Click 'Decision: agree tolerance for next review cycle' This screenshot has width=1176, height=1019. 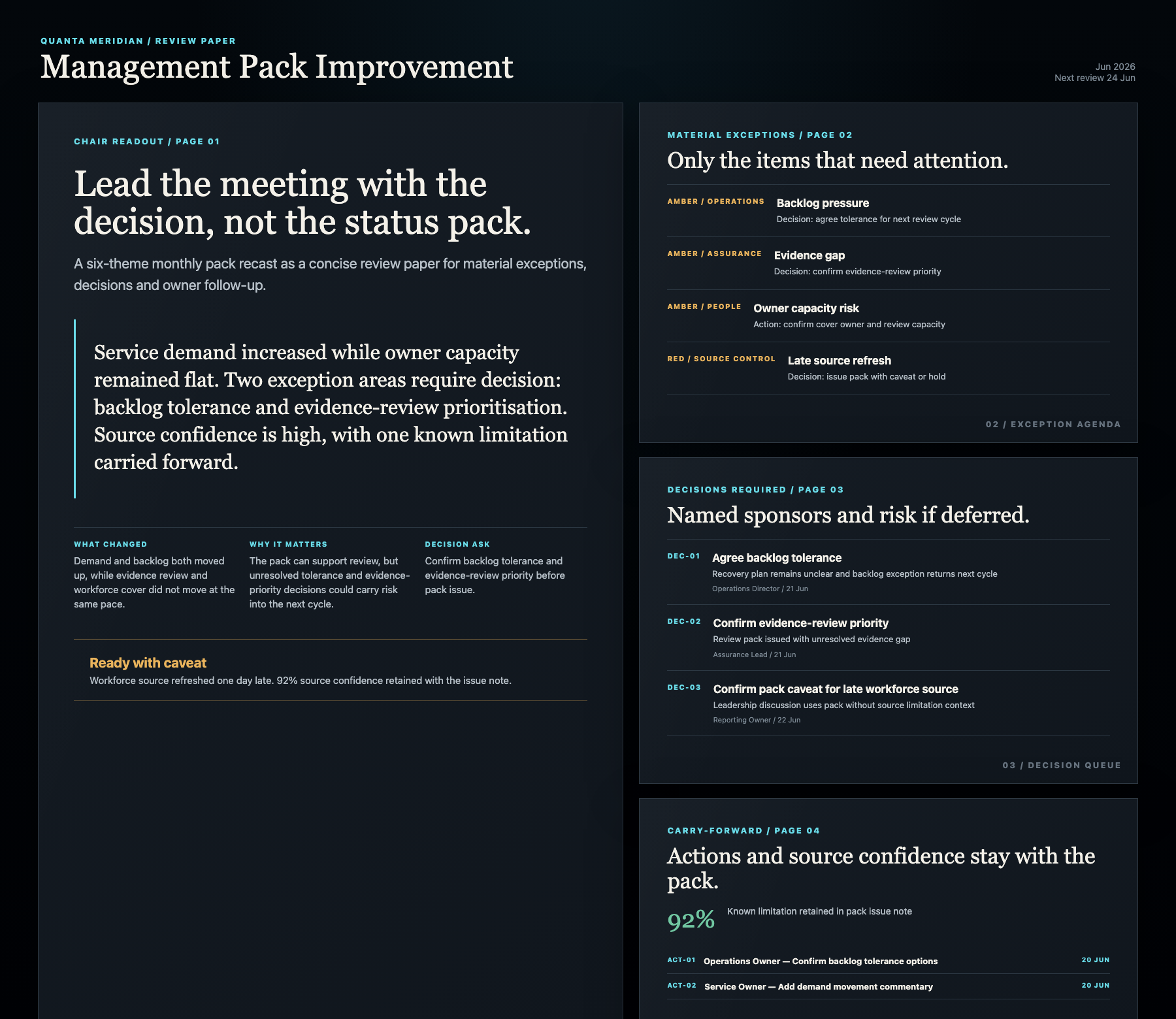pos(868,219)
